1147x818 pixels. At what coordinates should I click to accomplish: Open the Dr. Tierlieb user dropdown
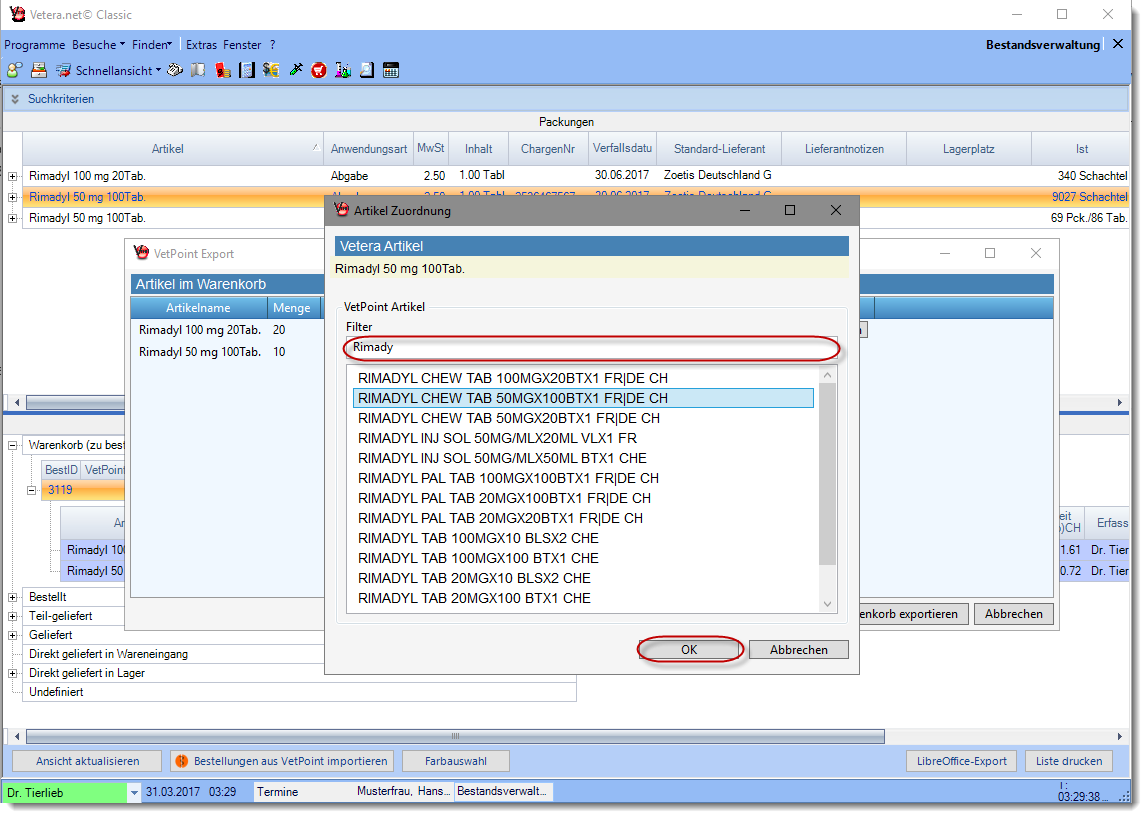(x=134, y=792)
